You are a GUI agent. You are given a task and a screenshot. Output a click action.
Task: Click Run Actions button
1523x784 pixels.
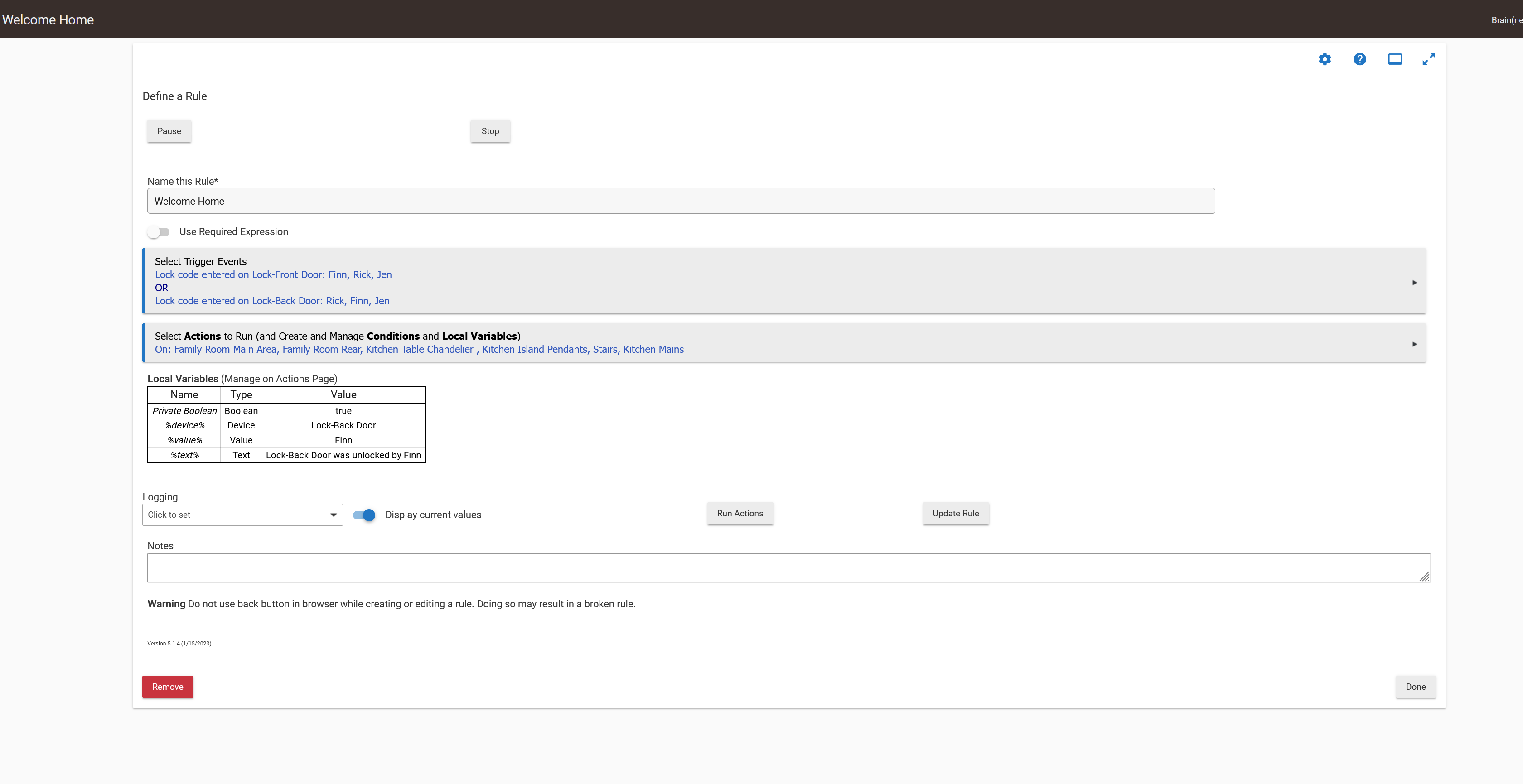740,514
